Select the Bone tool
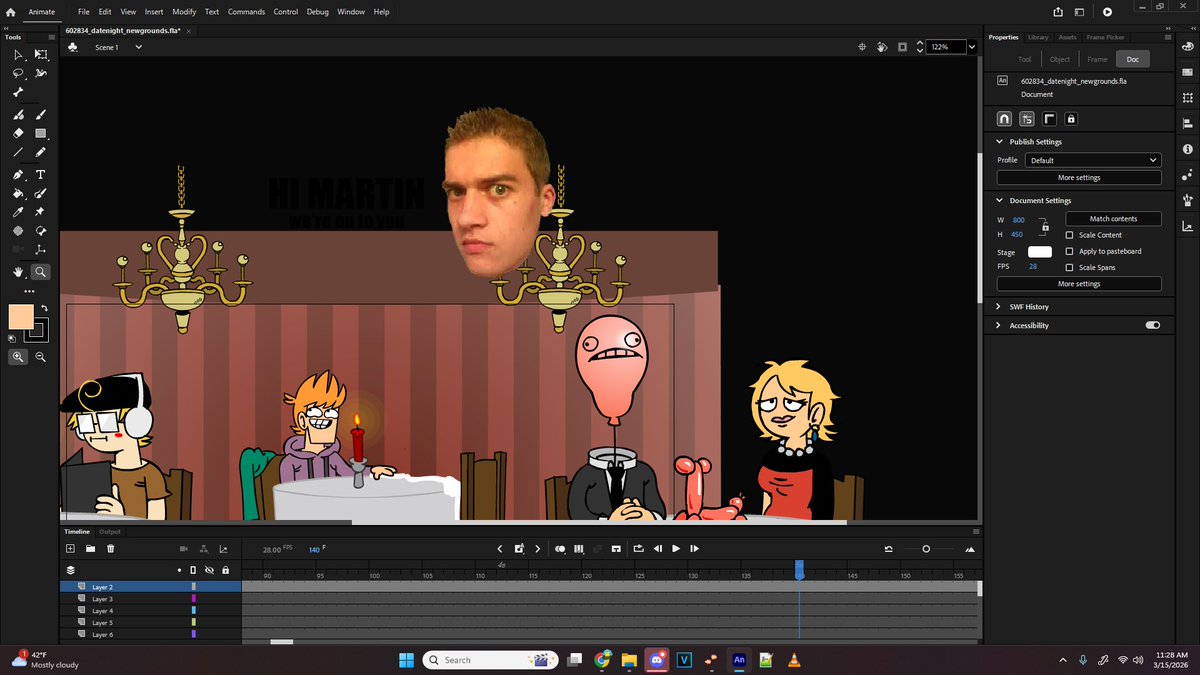 (18, 92)
